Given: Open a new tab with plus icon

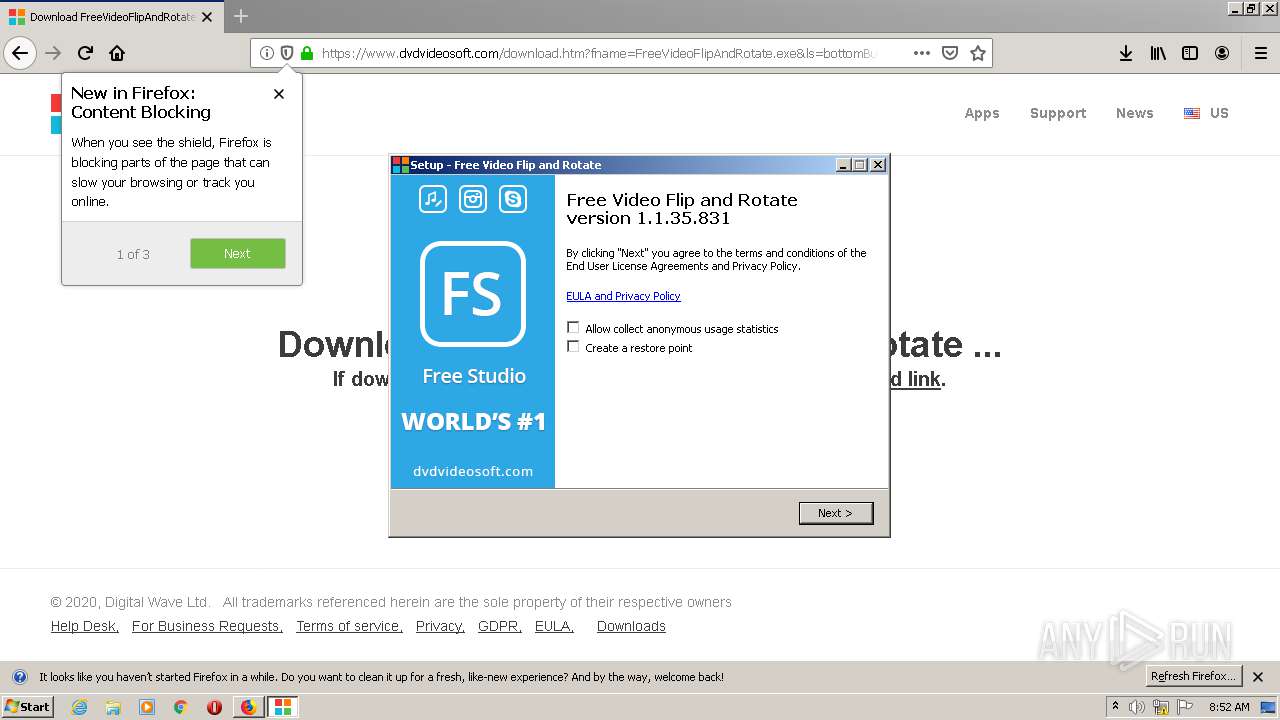Looking at the screenshot, I should [x=241, y=16].
